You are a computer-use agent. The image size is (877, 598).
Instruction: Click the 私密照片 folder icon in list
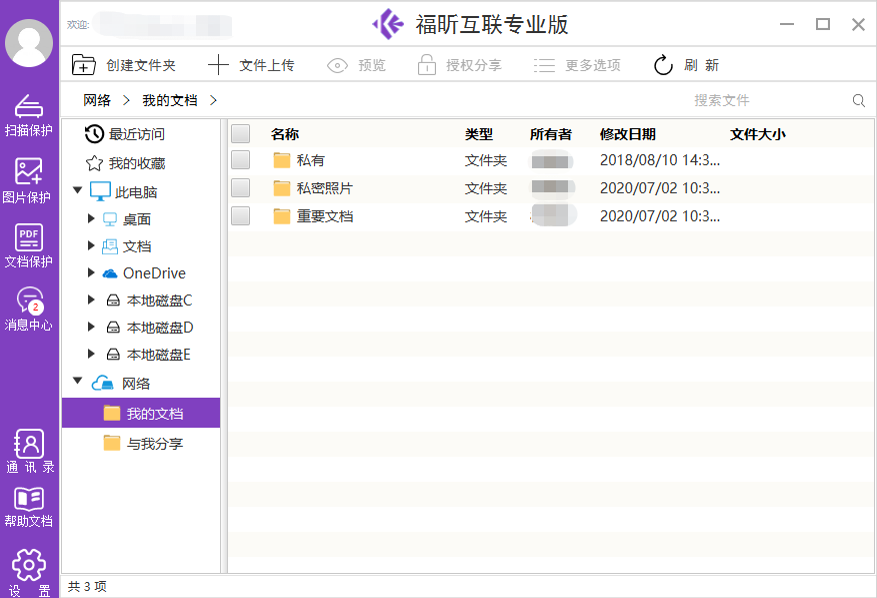[281, 188]
